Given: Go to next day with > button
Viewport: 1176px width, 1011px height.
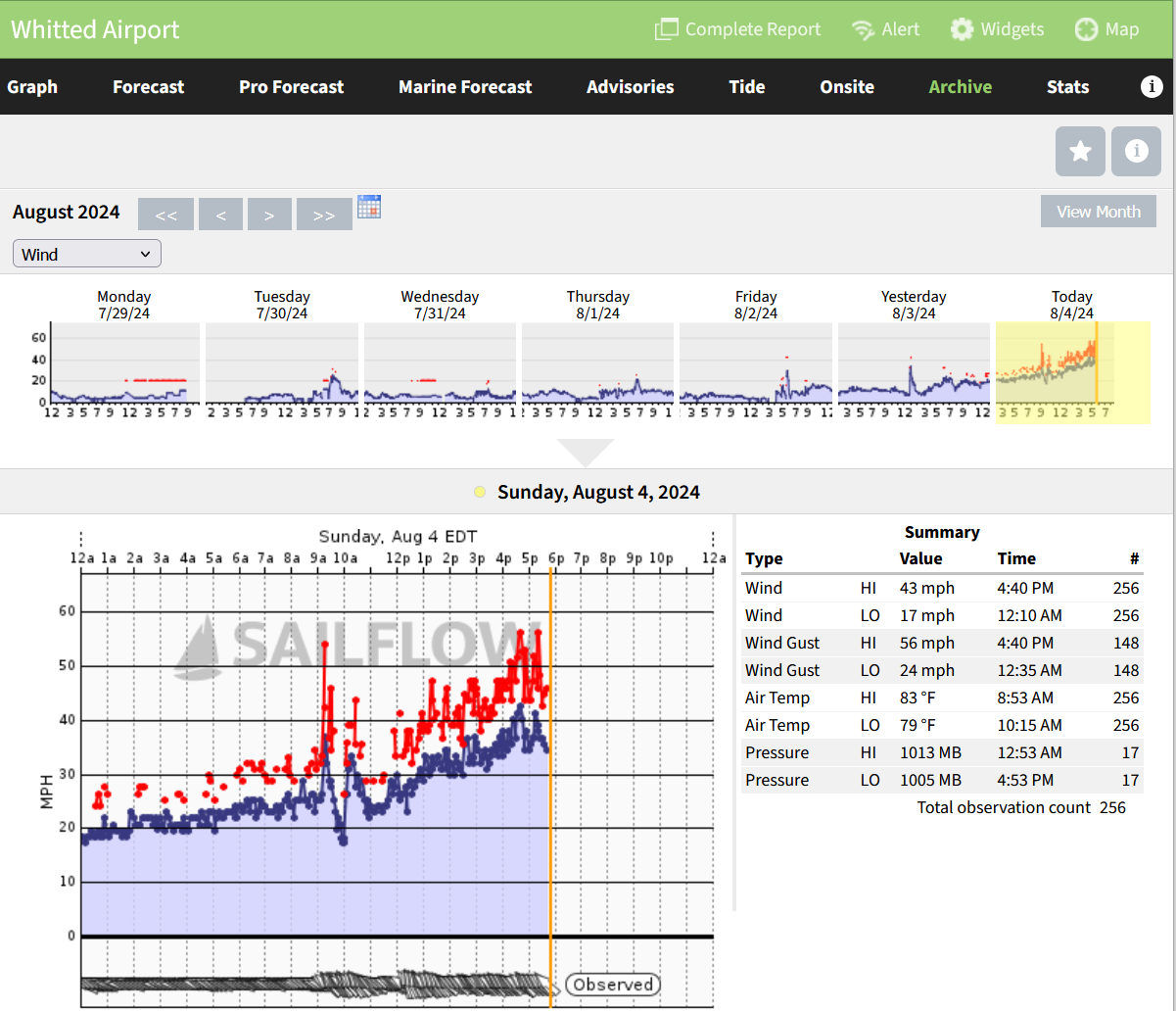Looking at the screenshot, I should pyautogui.click(x=269, y=215).
